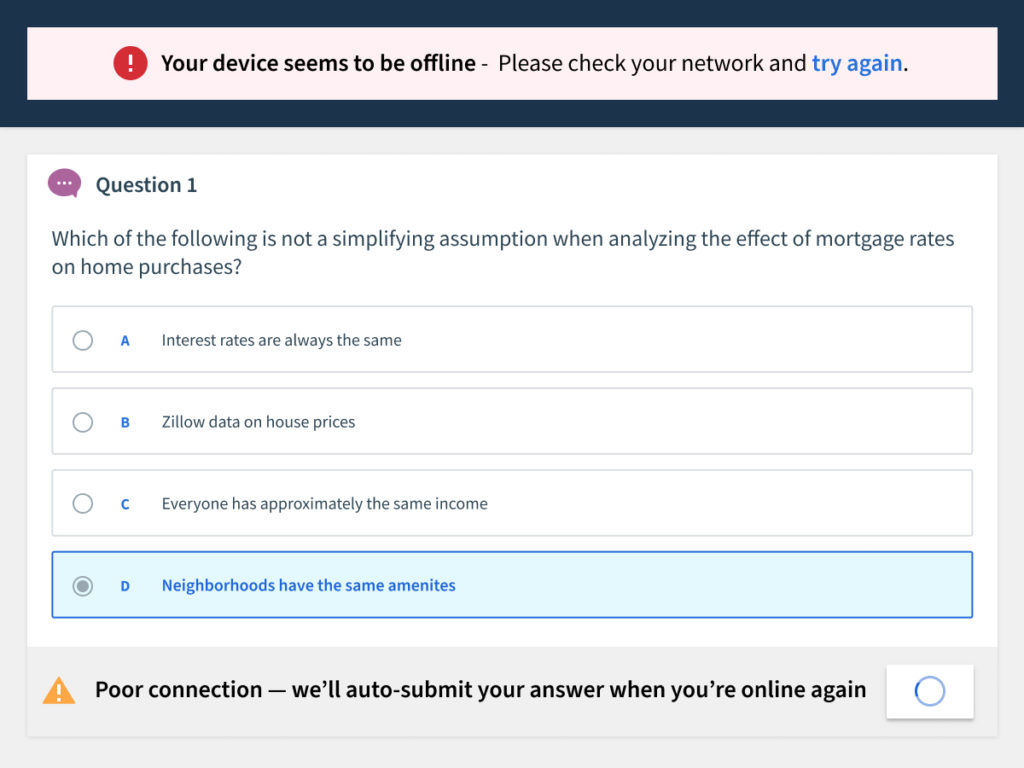1024x768 pixels.
Task: Choose radio button for same income option
Action: tap(82, 504)
